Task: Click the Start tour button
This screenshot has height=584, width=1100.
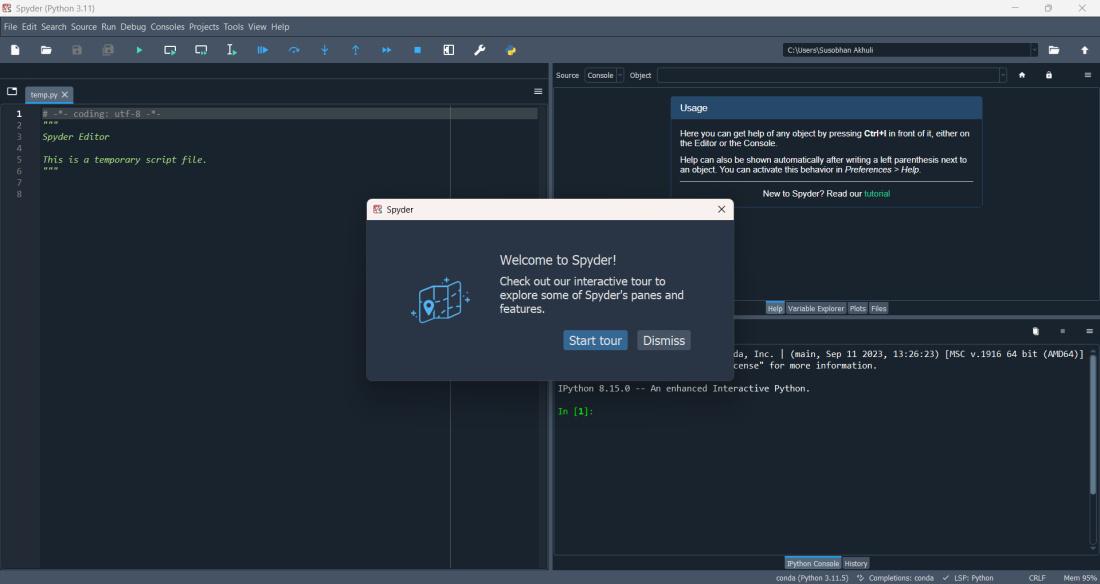Action: (595, 340)
